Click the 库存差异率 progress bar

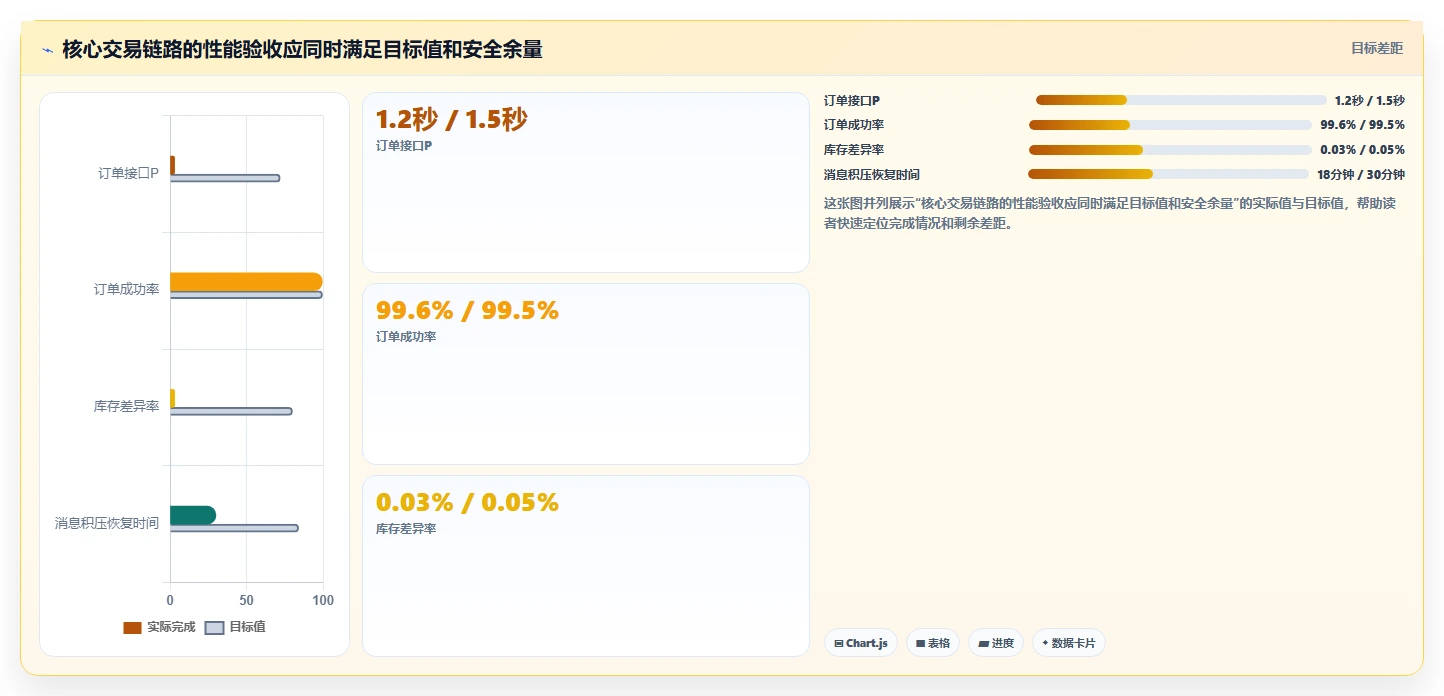point(1170,150)
